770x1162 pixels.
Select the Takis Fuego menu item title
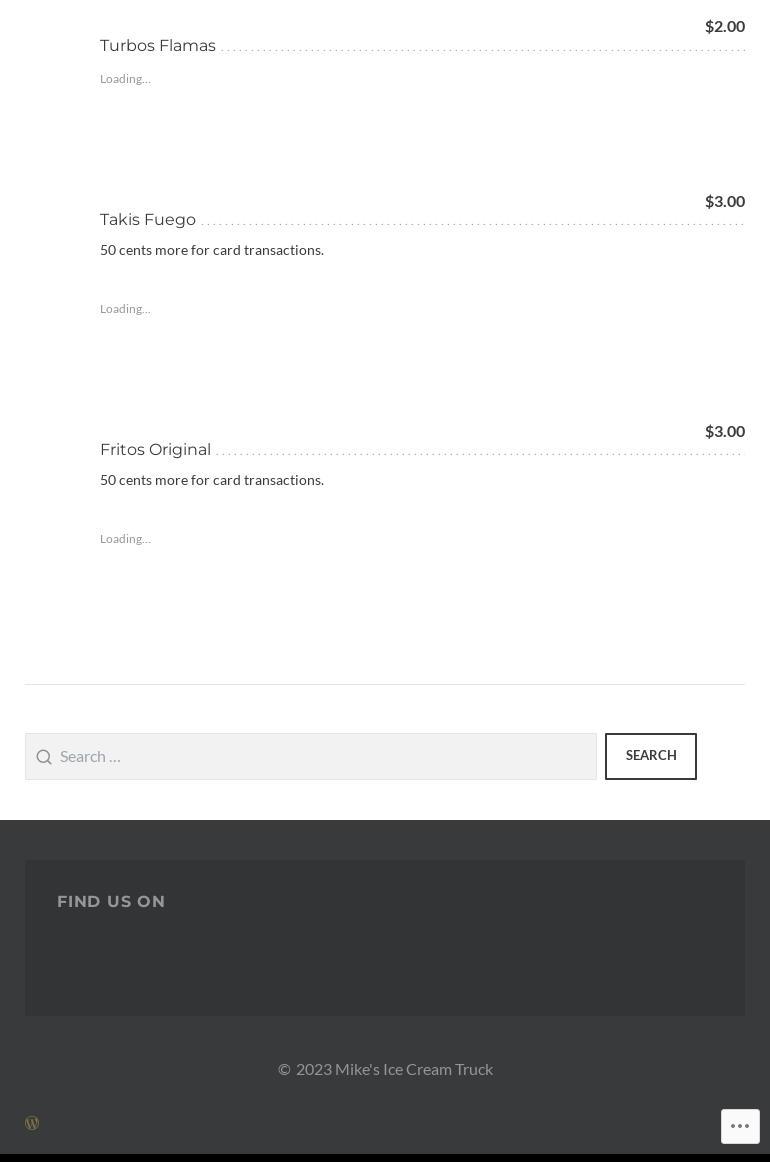pos(148,220)
